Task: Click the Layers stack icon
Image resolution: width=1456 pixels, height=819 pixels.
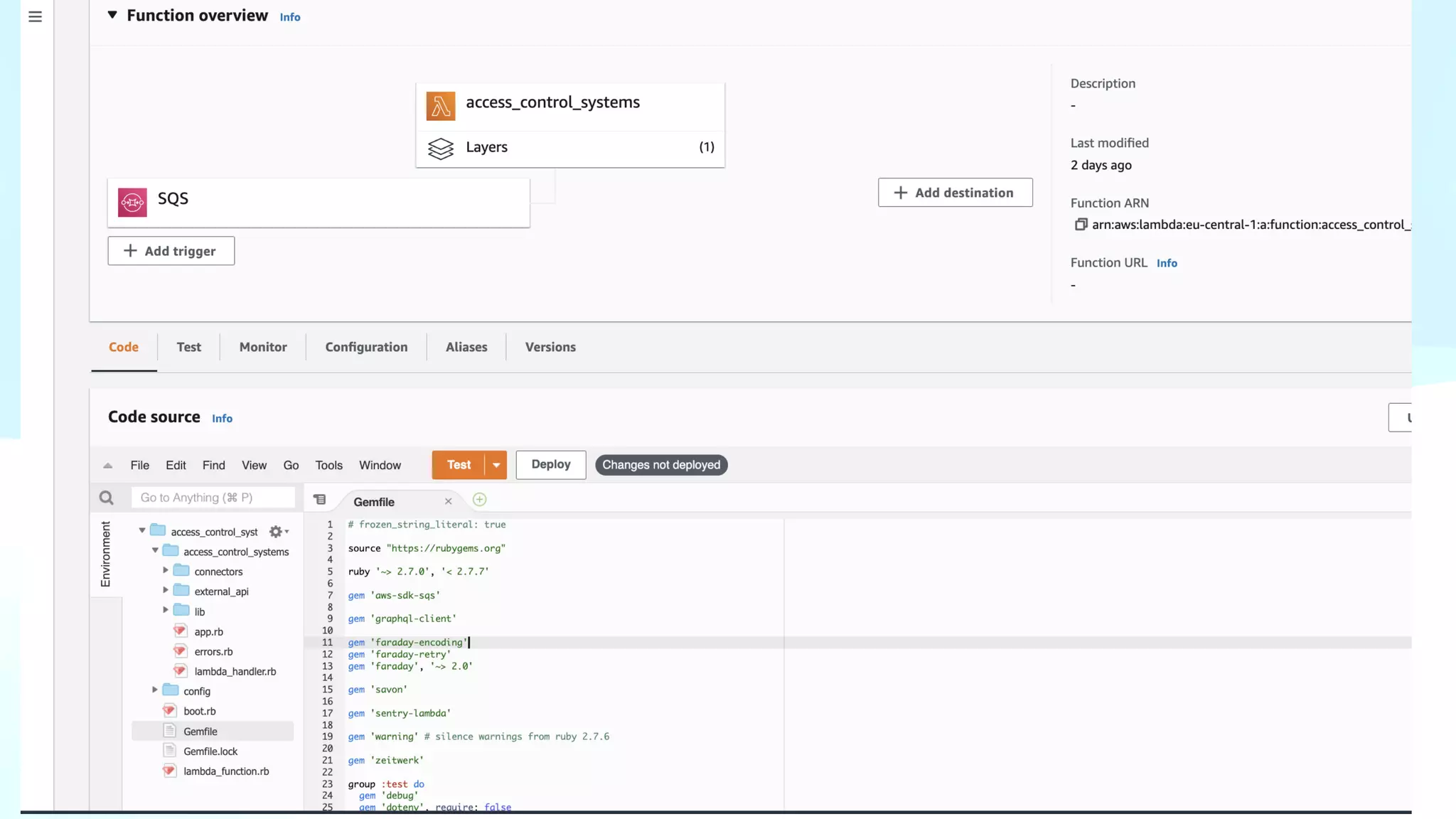Action: coord(441,148)
